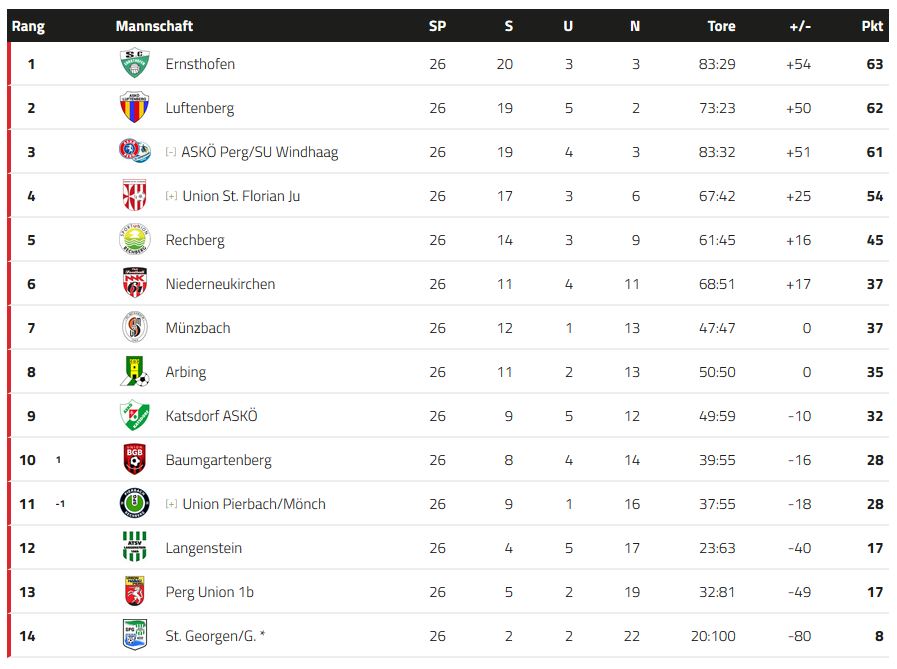Click the Niederneukirchen club crest

[135, 283]
